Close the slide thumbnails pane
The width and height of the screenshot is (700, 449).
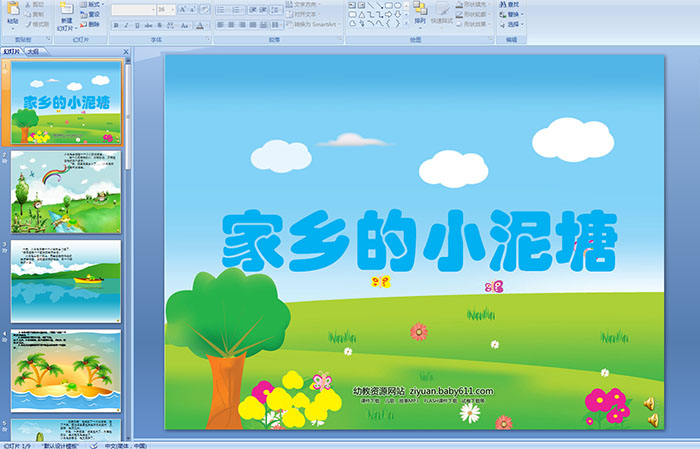point(126,52)
